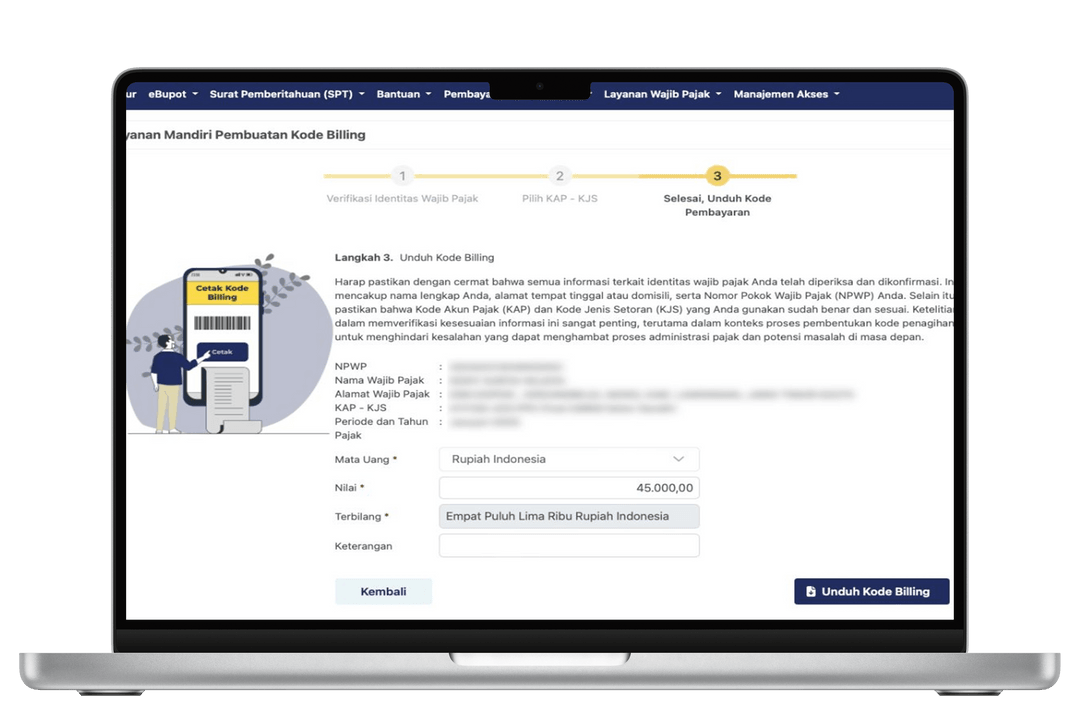Expand the Surat Pemberitahuan (SPT) menu
Screen dimensions: 1080x702
coord(287,94)
